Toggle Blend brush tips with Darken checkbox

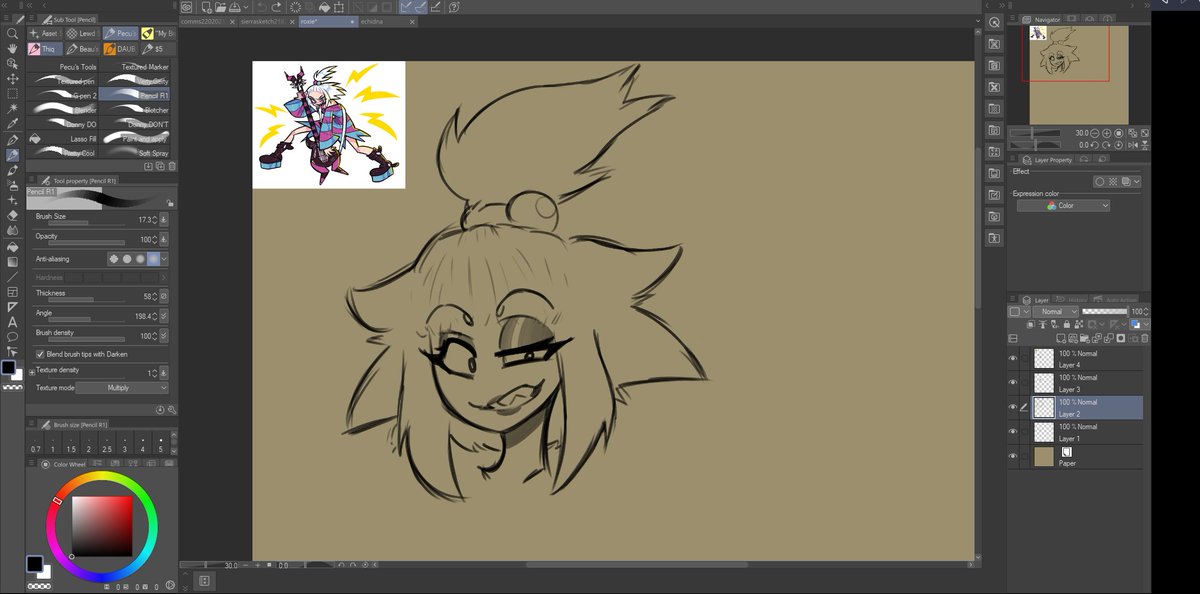coord(40,354)
